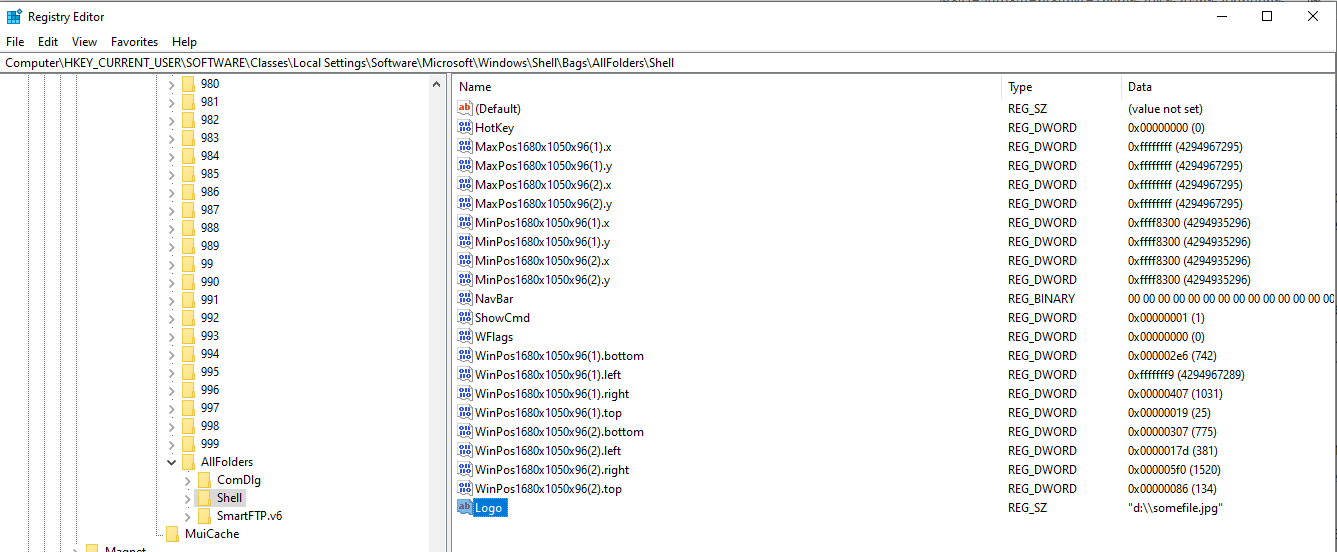Click the Shell folder icon in tree
1337x552 pixels.
pos(204,498)
